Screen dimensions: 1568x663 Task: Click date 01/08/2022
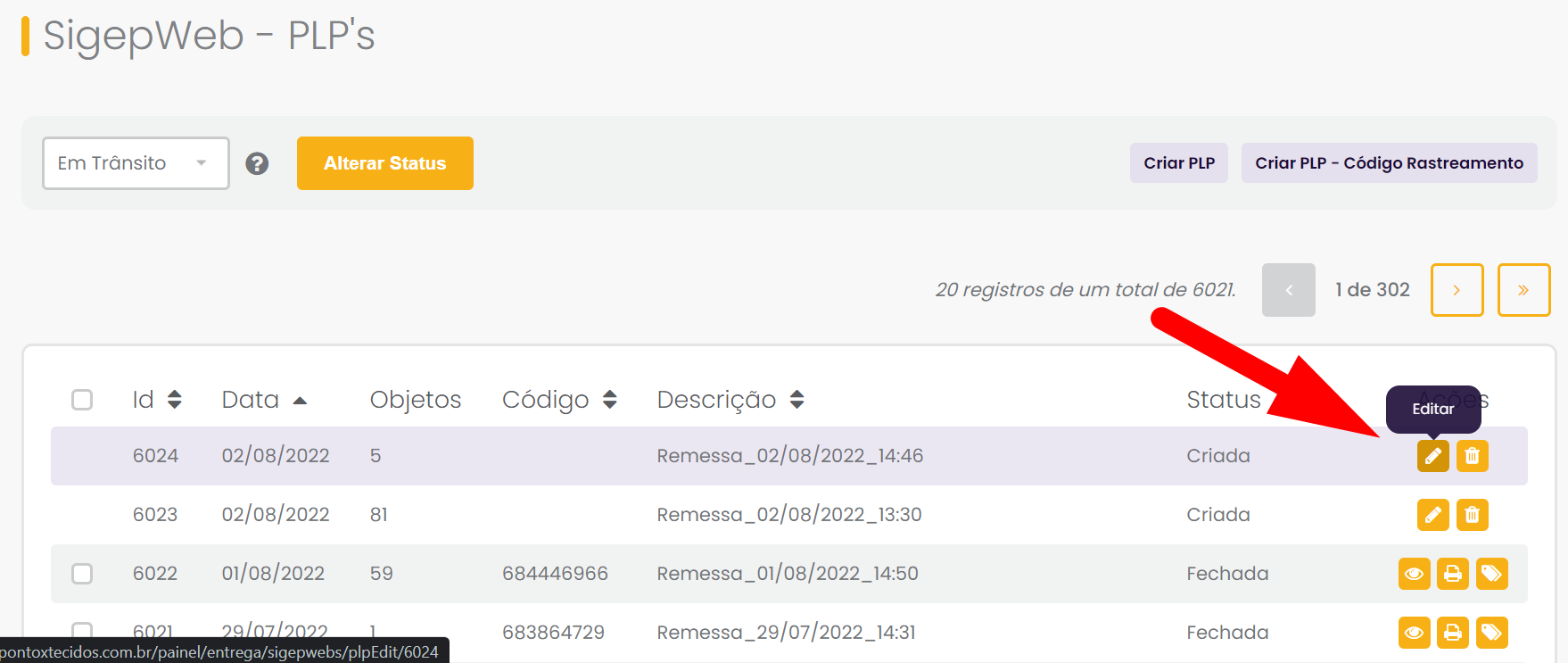[x=273, y=574]
